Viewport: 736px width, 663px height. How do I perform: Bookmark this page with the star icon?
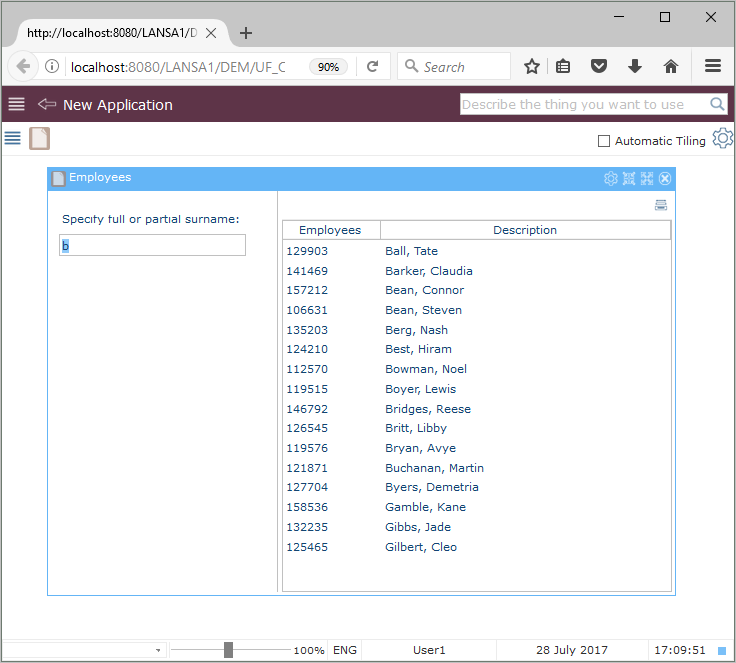pyautogui.click(x=532, y=67)
